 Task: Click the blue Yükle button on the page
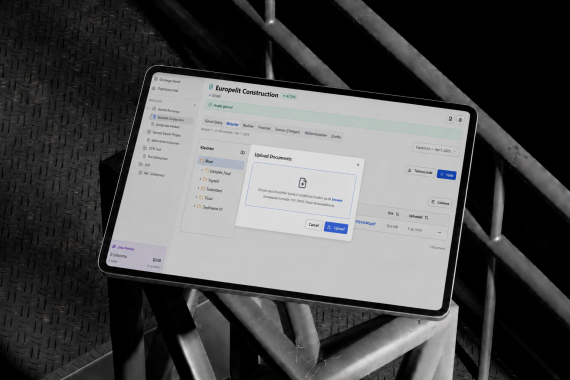coord(447,175)
